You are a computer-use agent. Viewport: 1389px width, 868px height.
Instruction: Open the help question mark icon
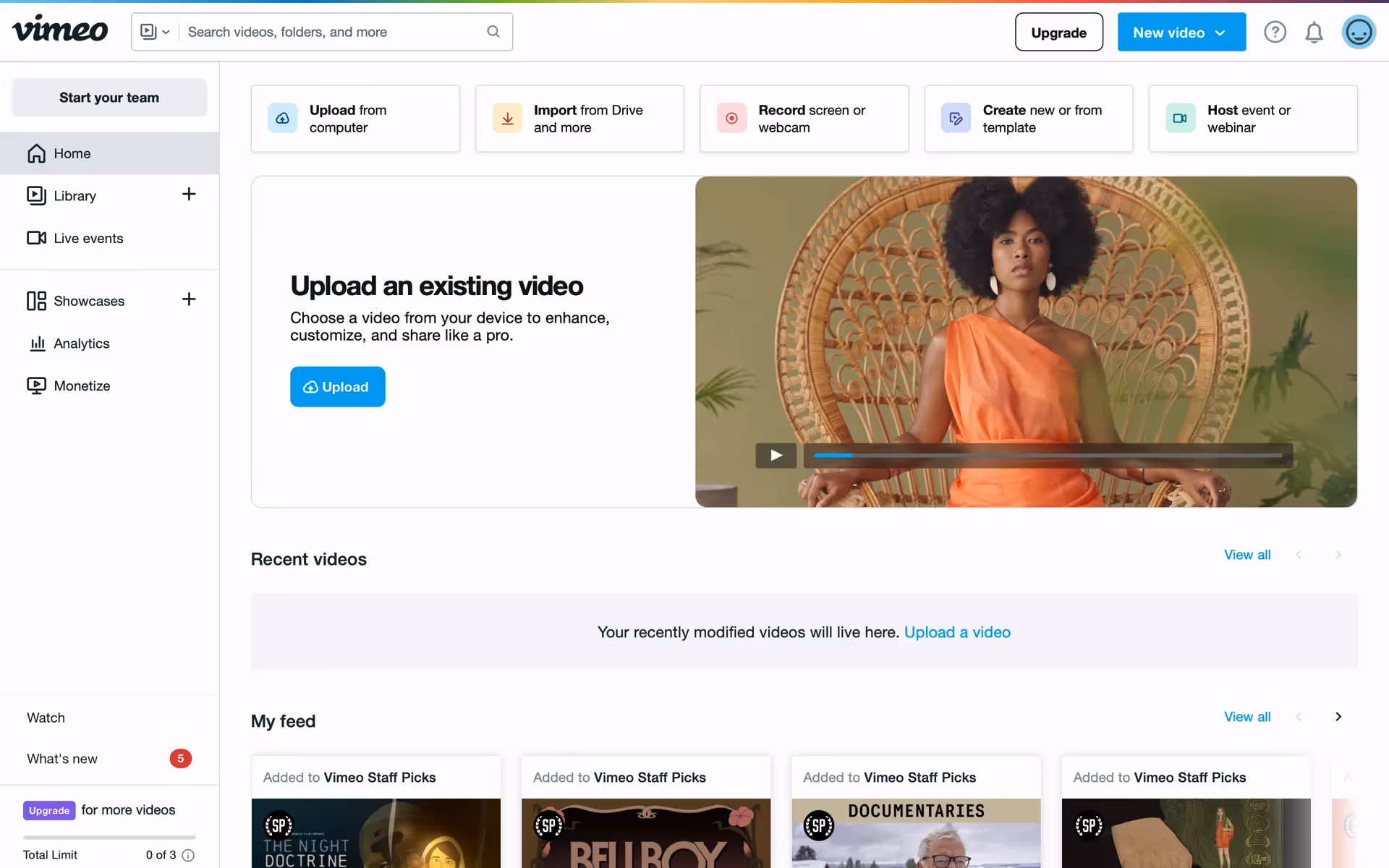1275,33
